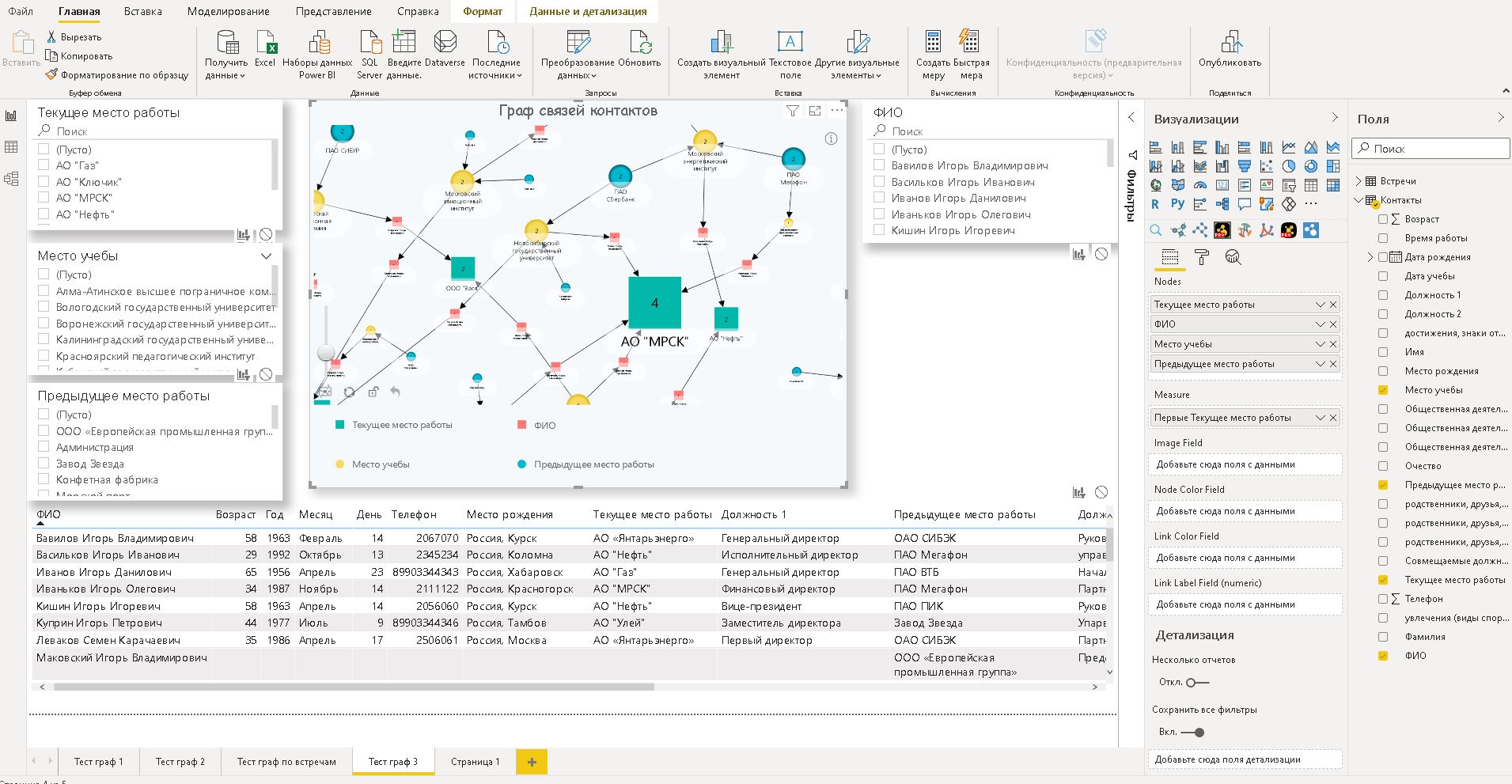
Task: Click the Поиск box in Fields pane
Action: tap(1431, 149)
